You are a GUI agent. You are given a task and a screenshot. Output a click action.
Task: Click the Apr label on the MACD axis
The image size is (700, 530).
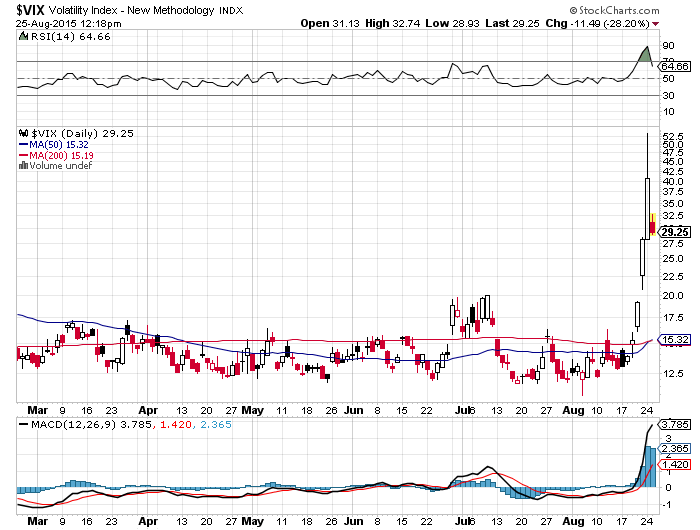click(148, 521)
